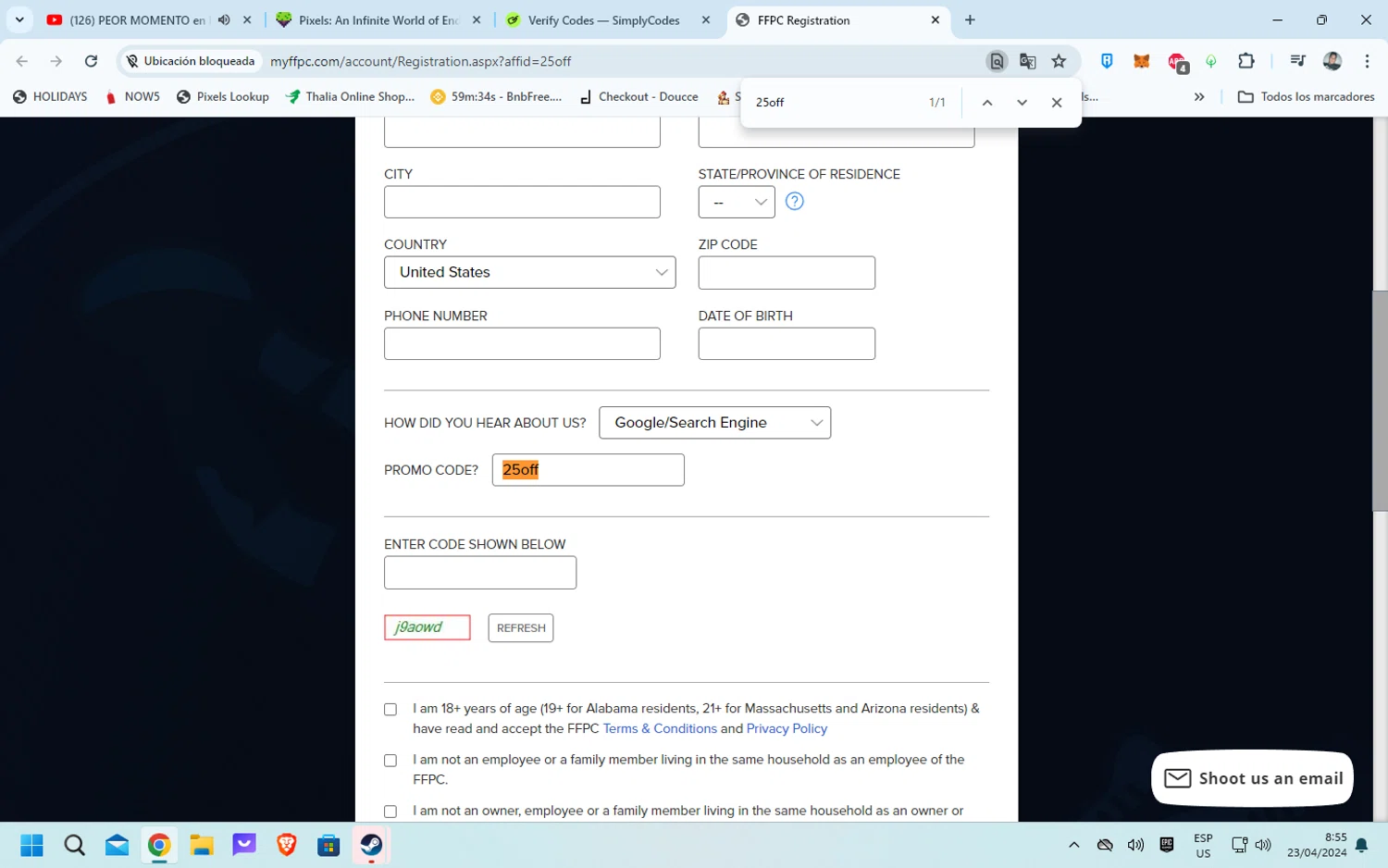Open the Google Translate icon in address bar

click(x=1027, y=61)
